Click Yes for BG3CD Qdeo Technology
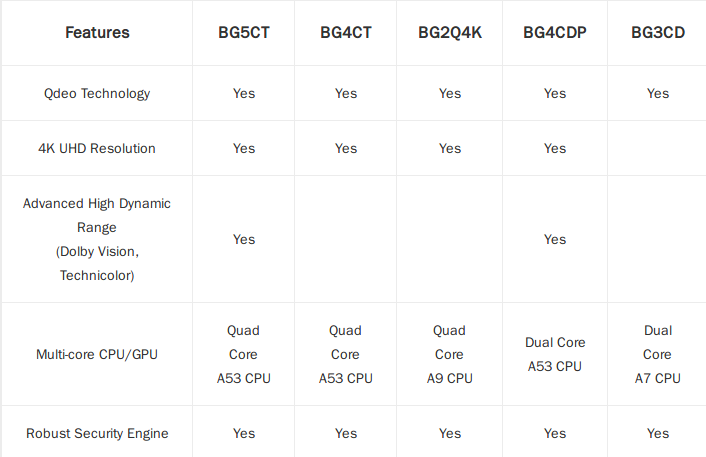 coord(658,93)
